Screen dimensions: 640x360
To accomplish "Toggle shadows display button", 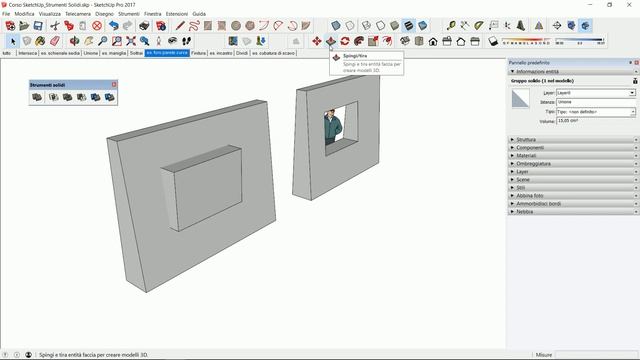I will coord(493,41).
